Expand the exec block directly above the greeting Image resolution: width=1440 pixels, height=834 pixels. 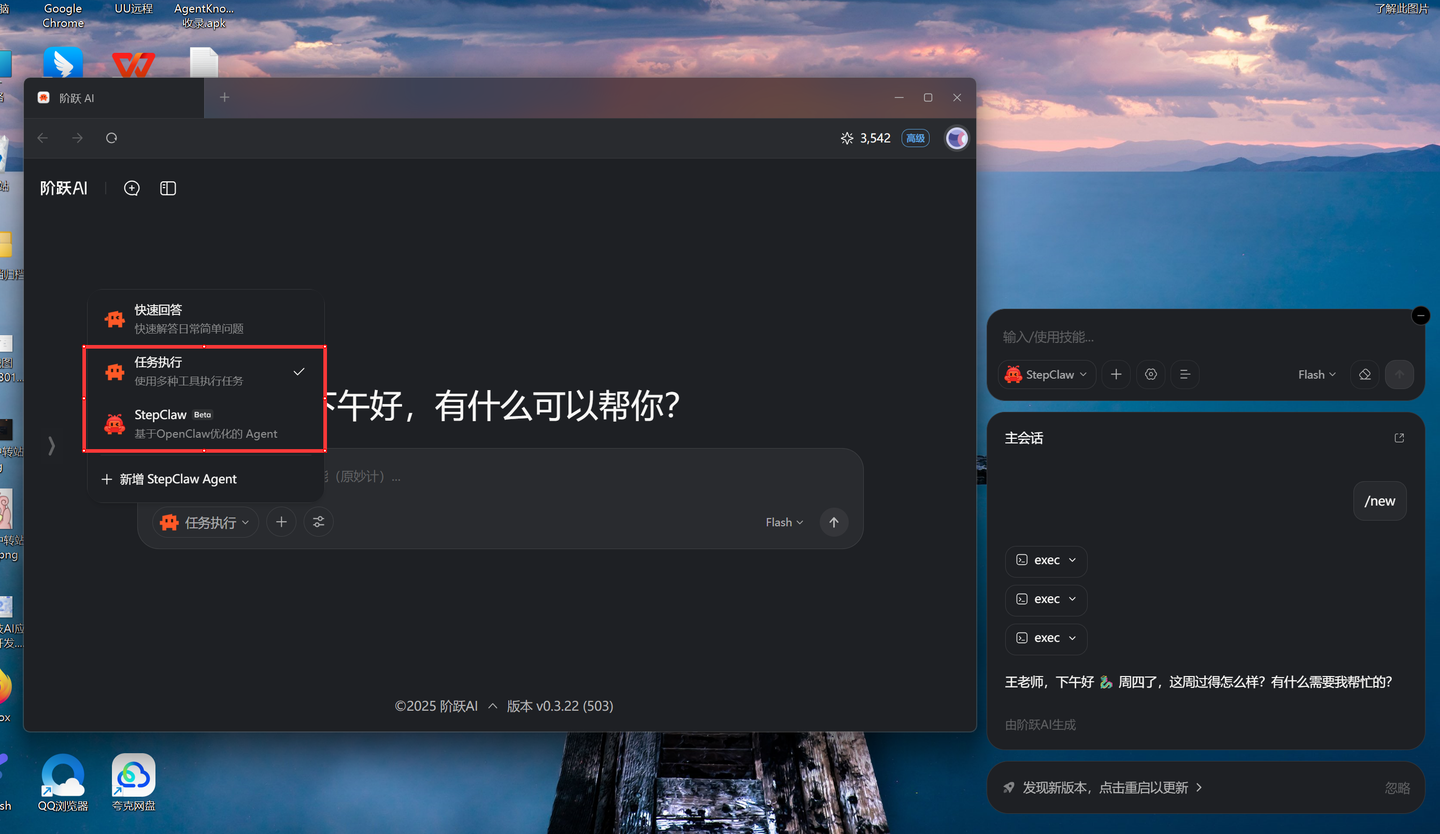pyautogui.click(x=1046, y=638)
